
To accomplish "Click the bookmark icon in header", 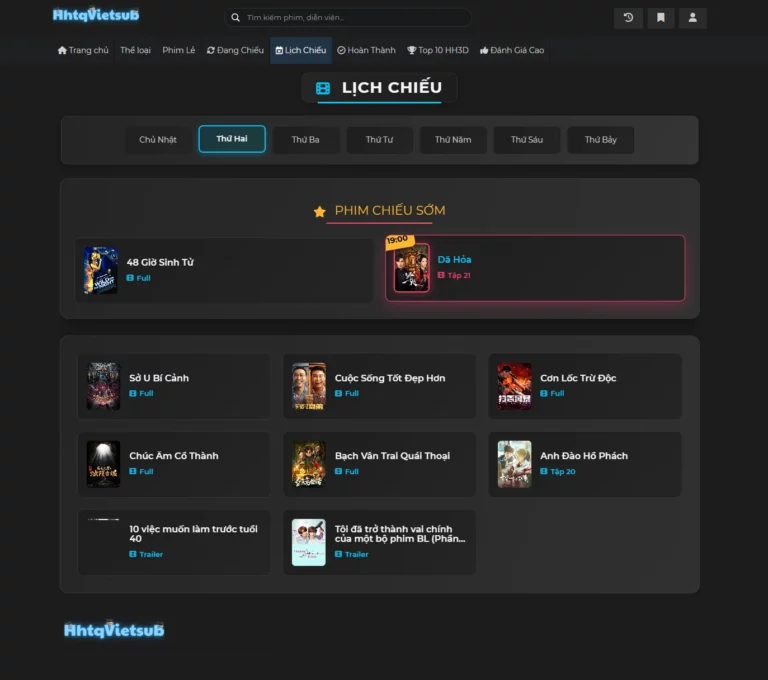I will pos(660,18).
